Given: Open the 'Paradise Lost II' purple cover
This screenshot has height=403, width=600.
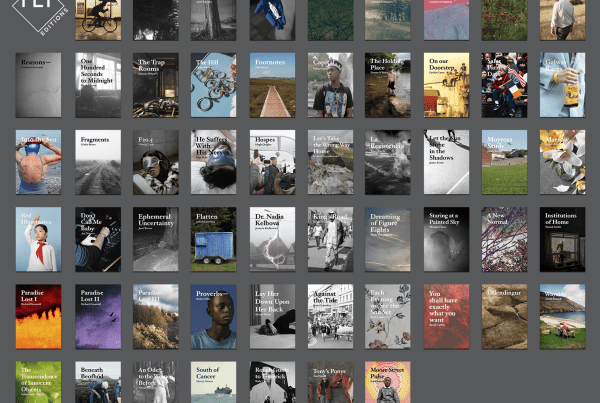Looking at the screenshot, I should coord(98,317).
